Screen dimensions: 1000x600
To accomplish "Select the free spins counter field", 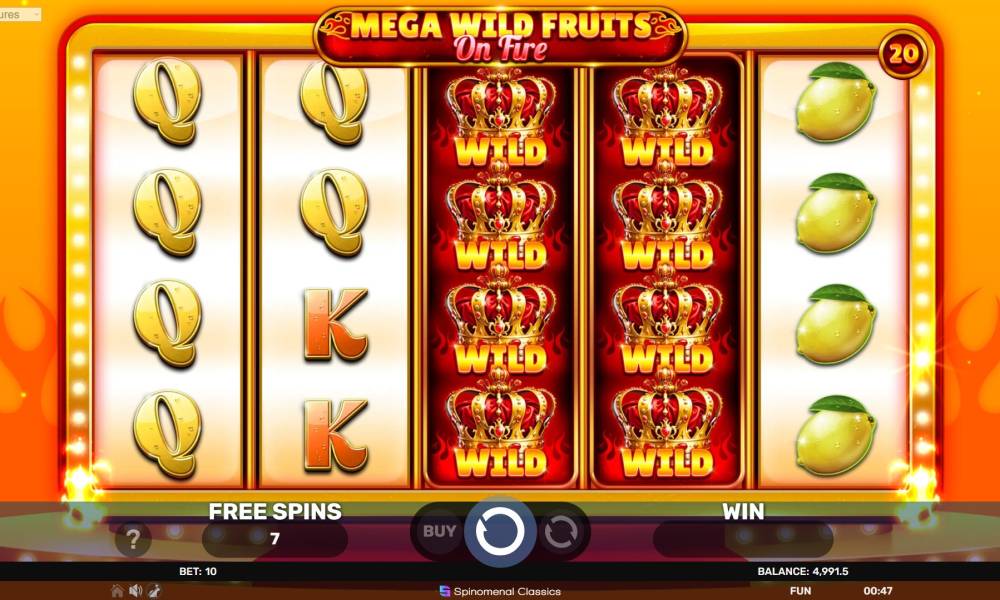I will pos(275,539).
